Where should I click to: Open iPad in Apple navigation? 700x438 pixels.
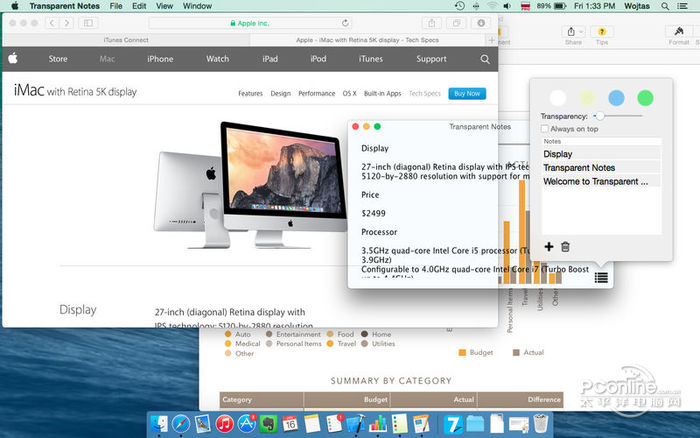(x=270, y=59)
